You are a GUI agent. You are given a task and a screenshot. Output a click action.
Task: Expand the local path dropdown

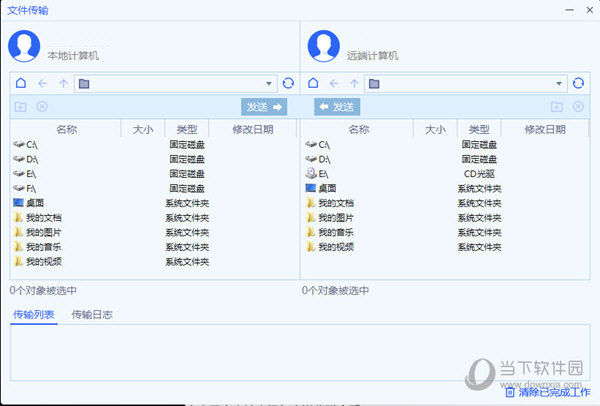point(269,84)
